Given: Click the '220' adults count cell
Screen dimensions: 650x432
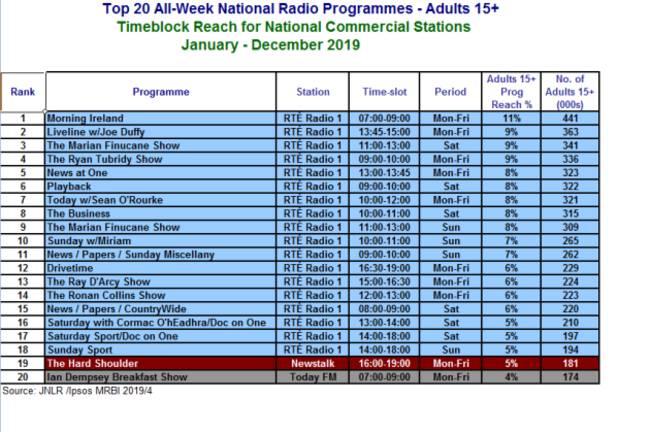Looking at the screenshot, I should point(570,309).
